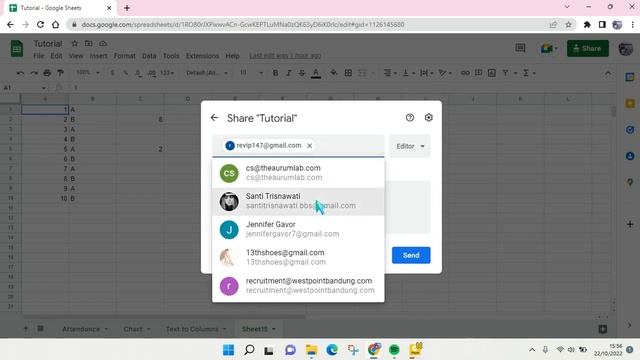
Task: Click the insert link icon
Action: coord(465,73)
